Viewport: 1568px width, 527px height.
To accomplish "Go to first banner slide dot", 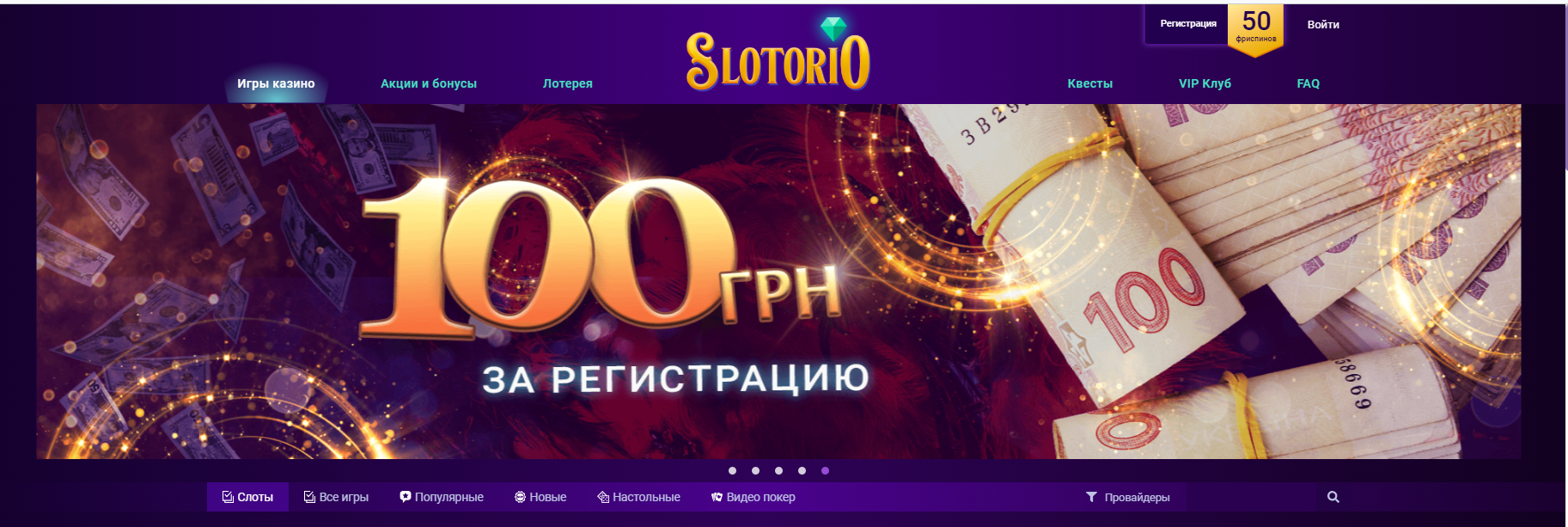I will (732, 470).
